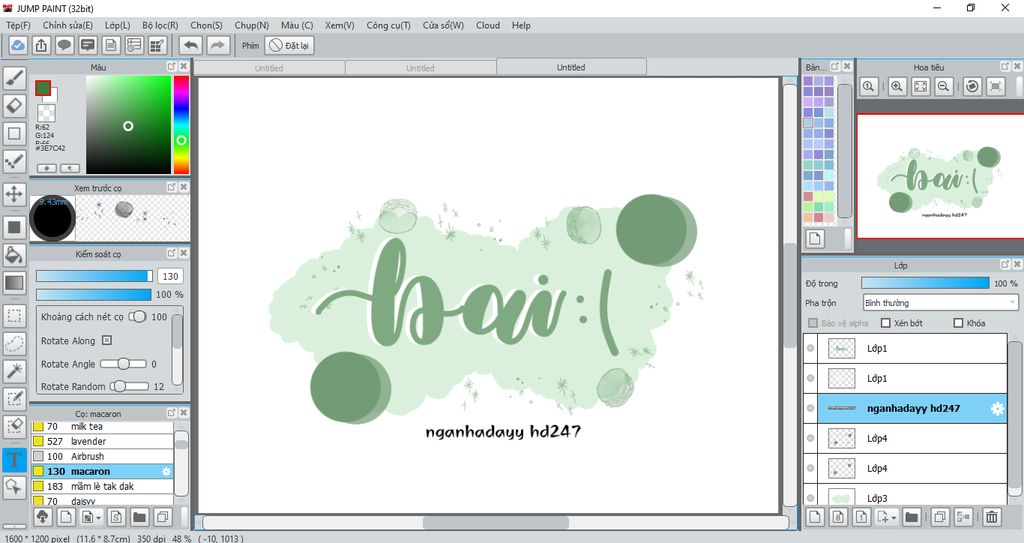Click the navigator preview thumbnail

(941, 176)
